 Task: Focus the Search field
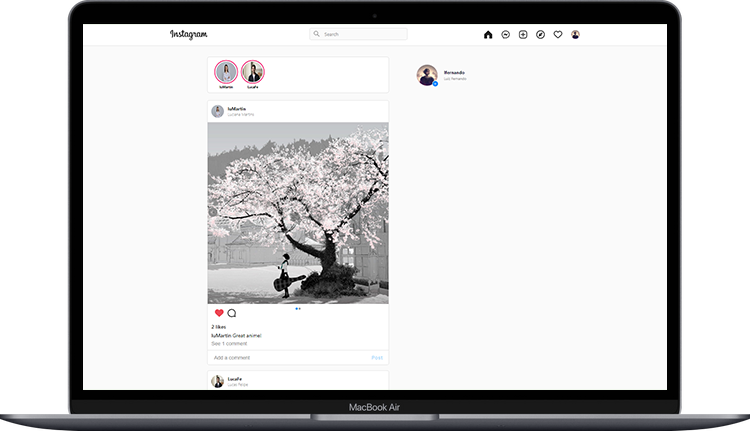coord(360,34)
